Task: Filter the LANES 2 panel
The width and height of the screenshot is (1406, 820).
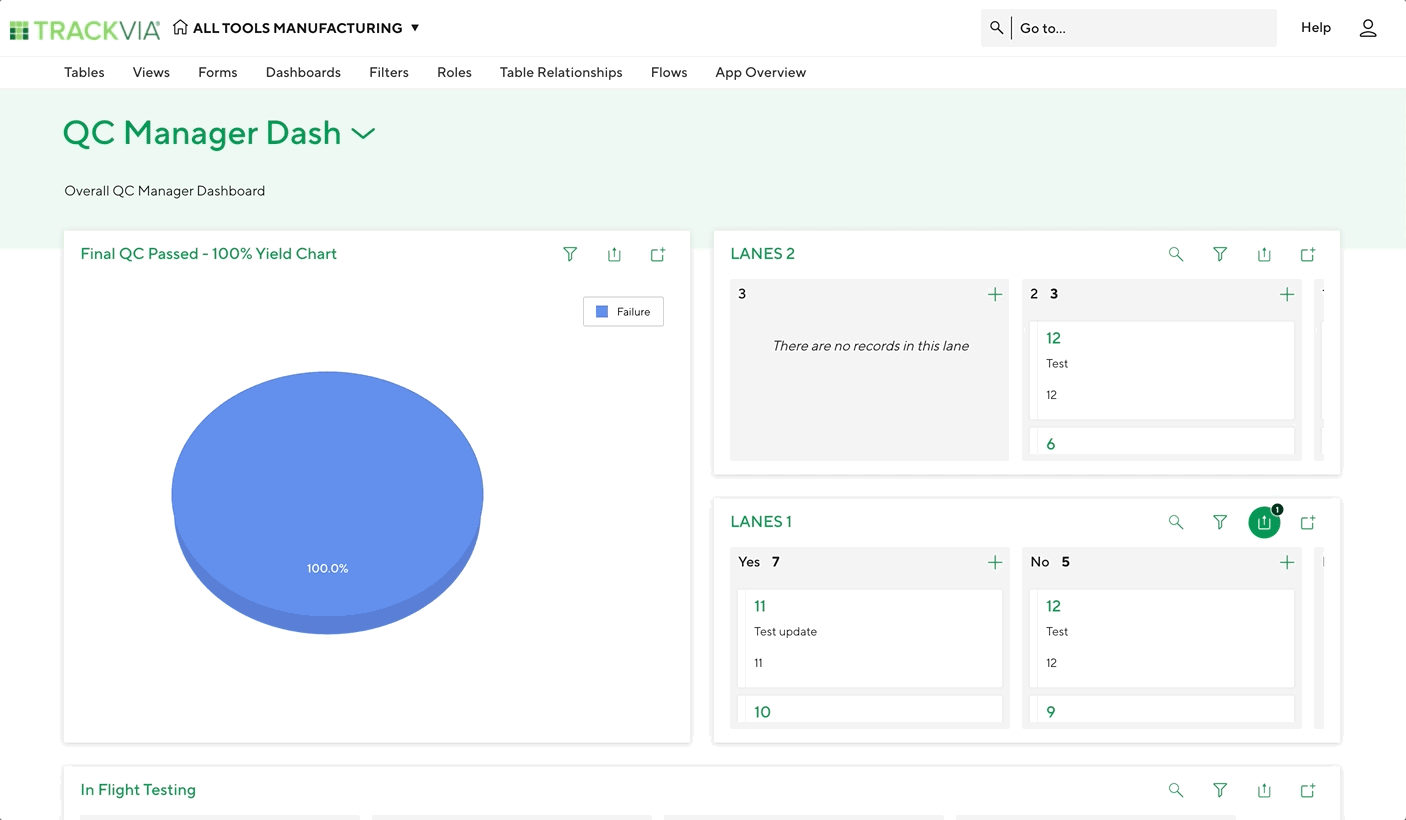Action: pyautogui.click(x=1220, y=254)
